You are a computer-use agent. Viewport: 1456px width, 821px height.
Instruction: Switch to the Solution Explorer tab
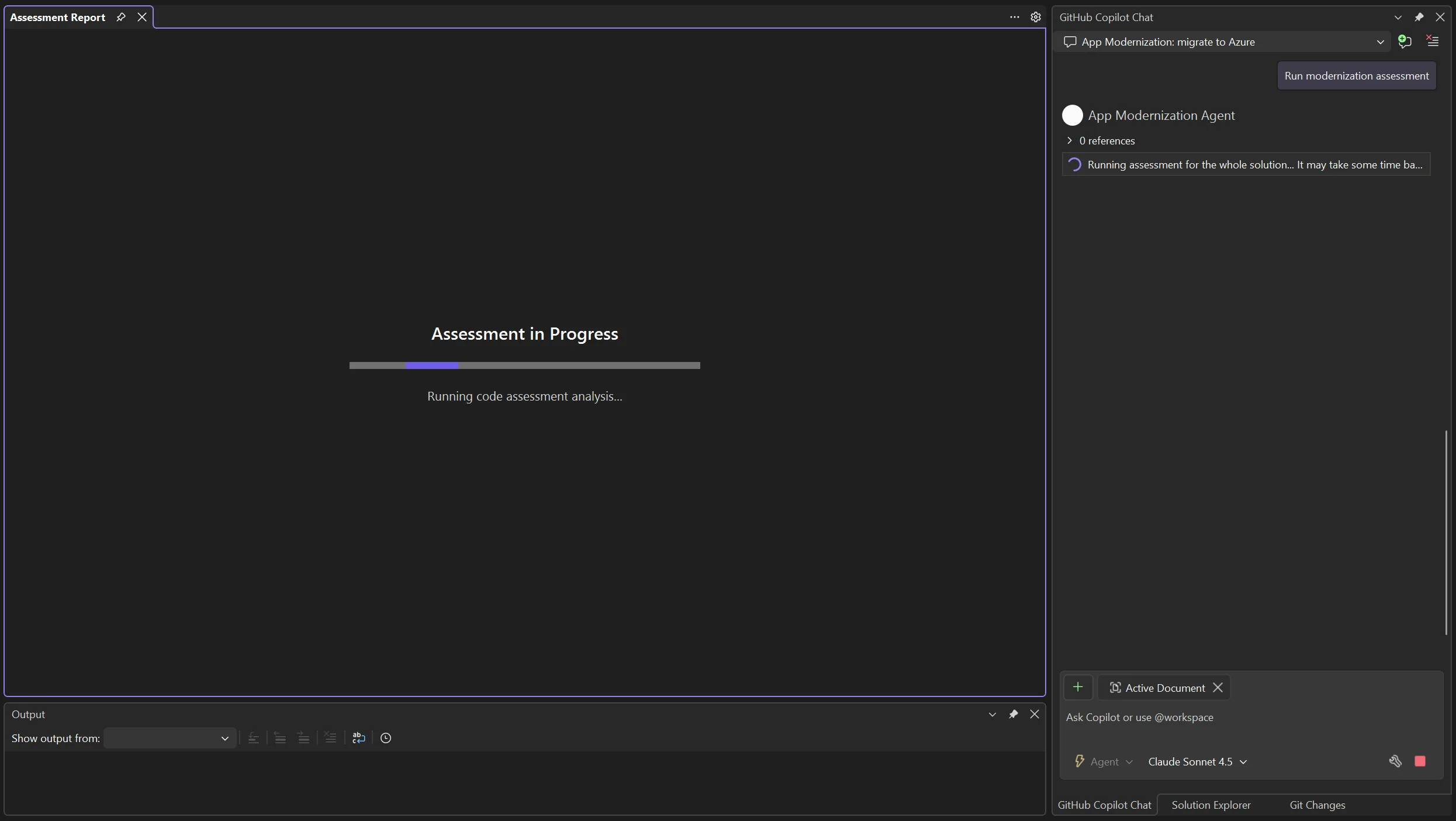point(1212,805)
